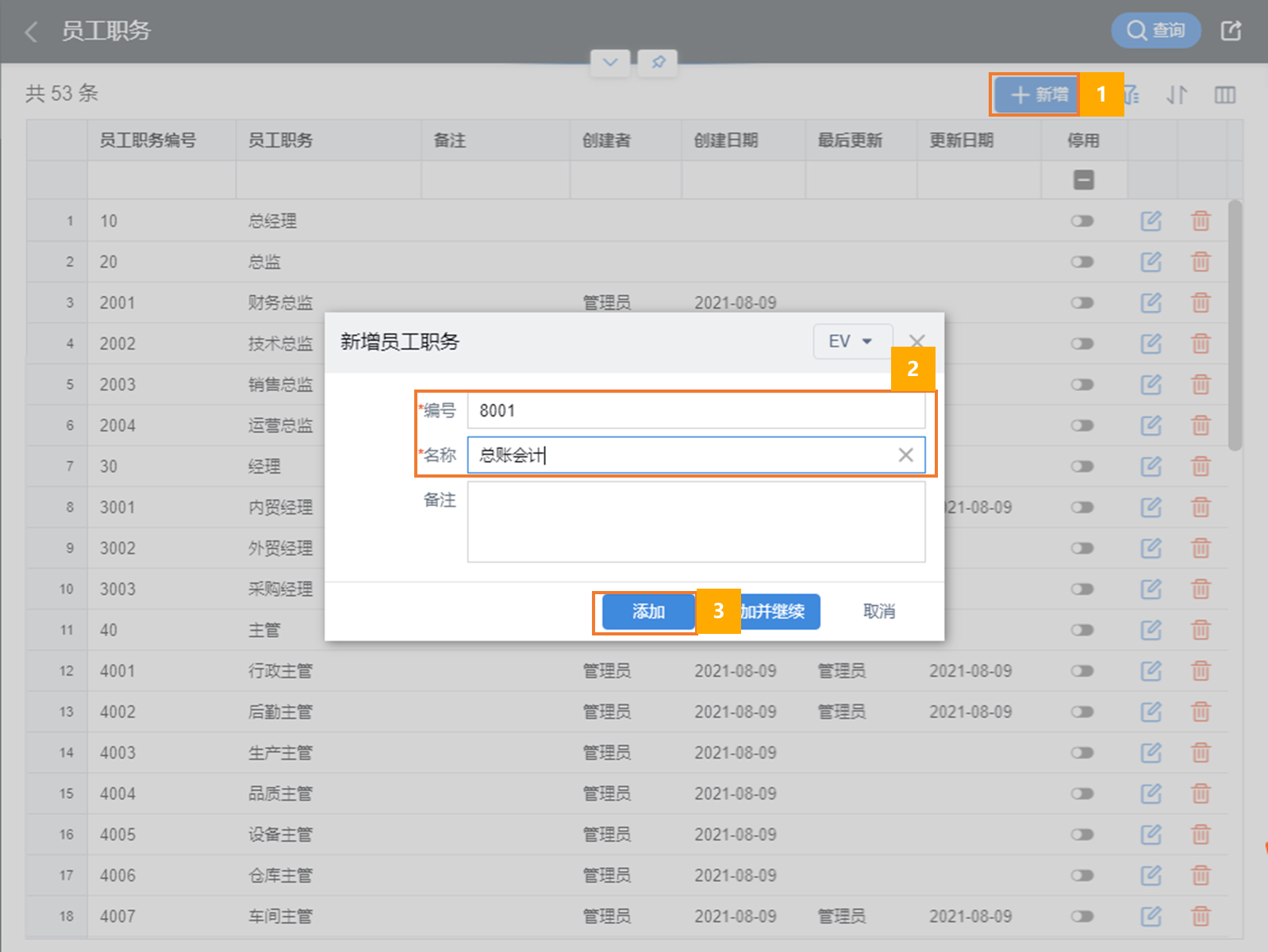Edit row 3001 内贸经理
Image resolution: width=1268 pixels, height=952 pixels.
click(x=1151, y=507)
